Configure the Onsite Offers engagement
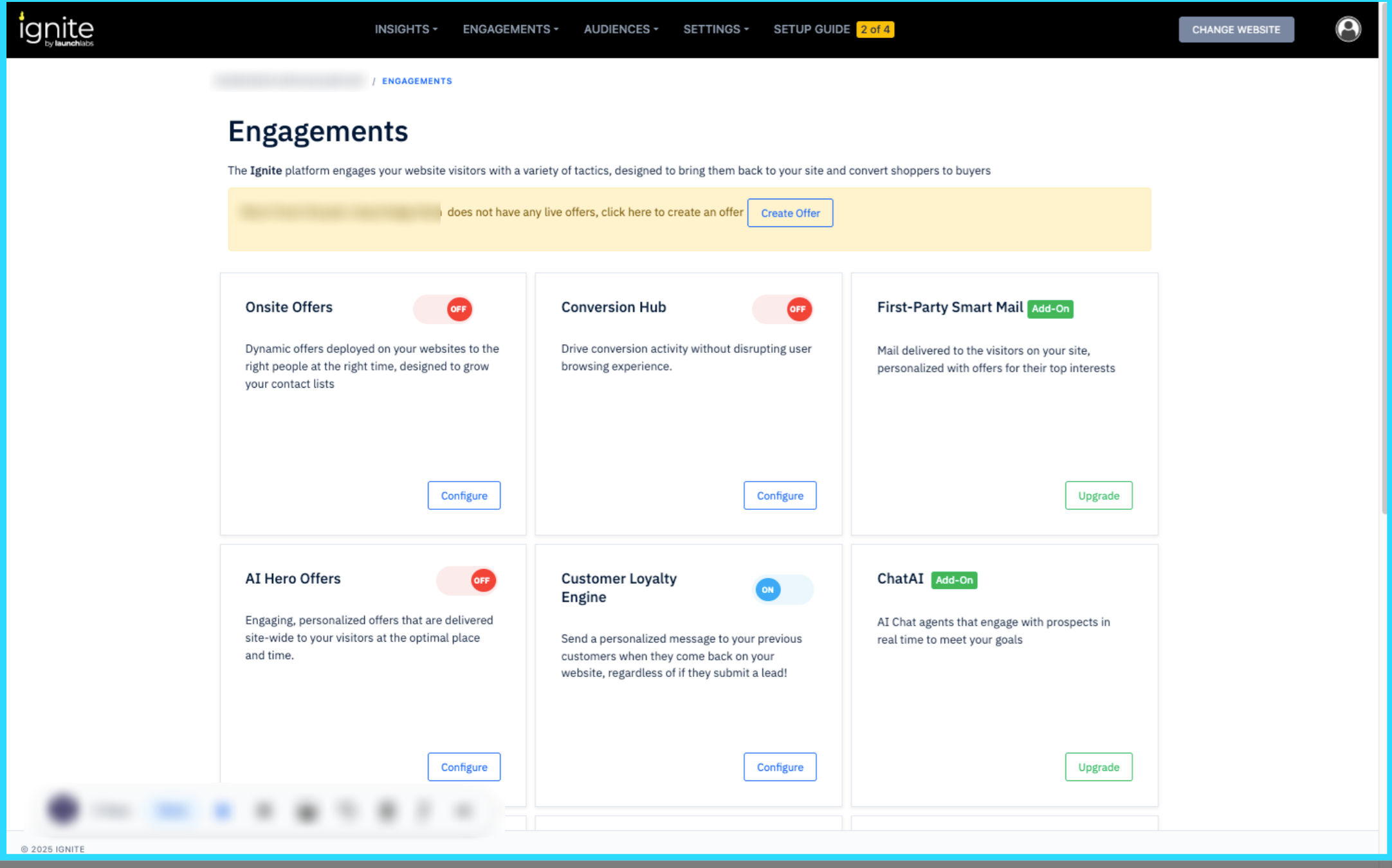Image resolution: width=1392 pixels, height=868 pixels. click(464, 496)
